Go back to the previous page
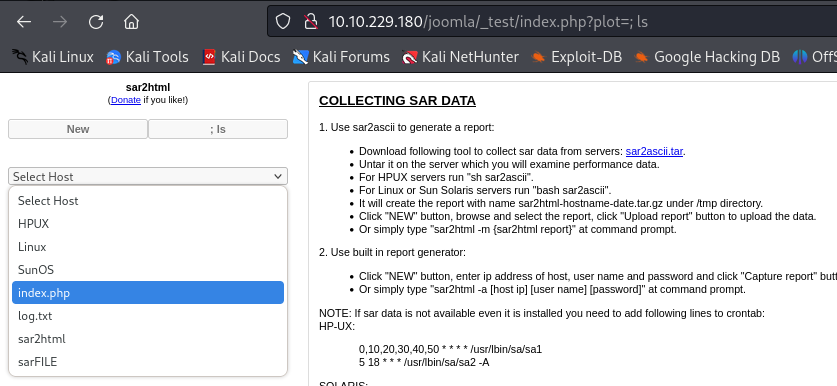Viewport: 837px width, 386px height. pyautogui.click(x=24, y=21)
